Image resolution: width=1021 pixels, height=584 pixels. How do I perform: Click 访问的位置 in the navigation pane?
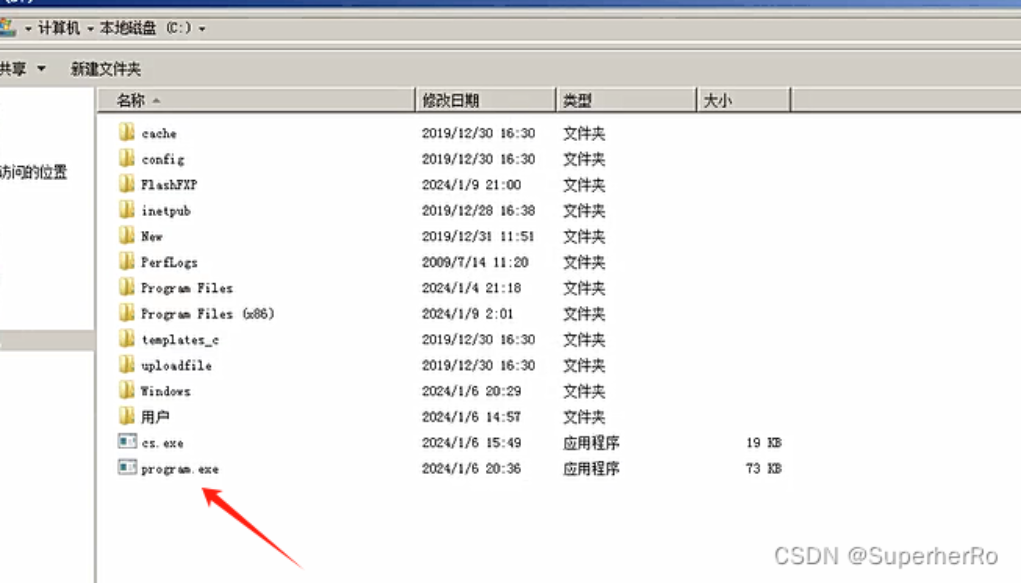point(33,173)
